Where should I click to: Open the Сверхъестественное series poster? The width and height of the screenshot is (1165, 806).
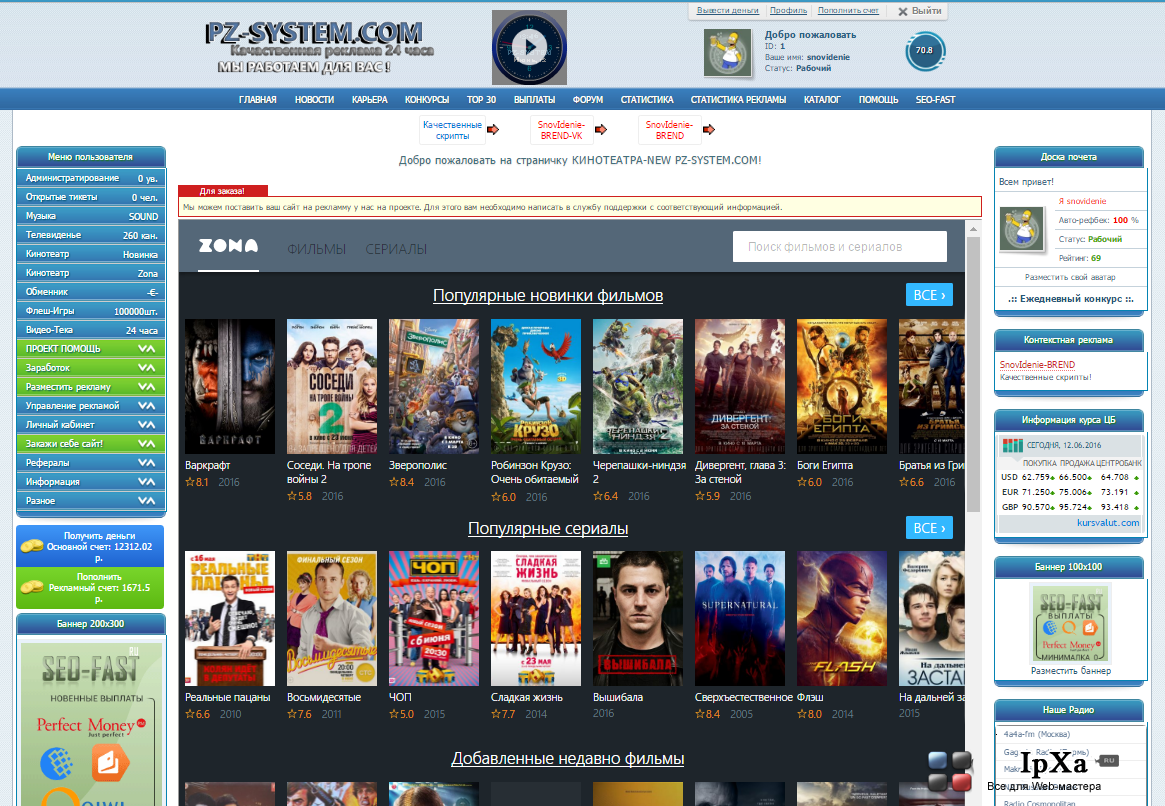click(740, 618)
